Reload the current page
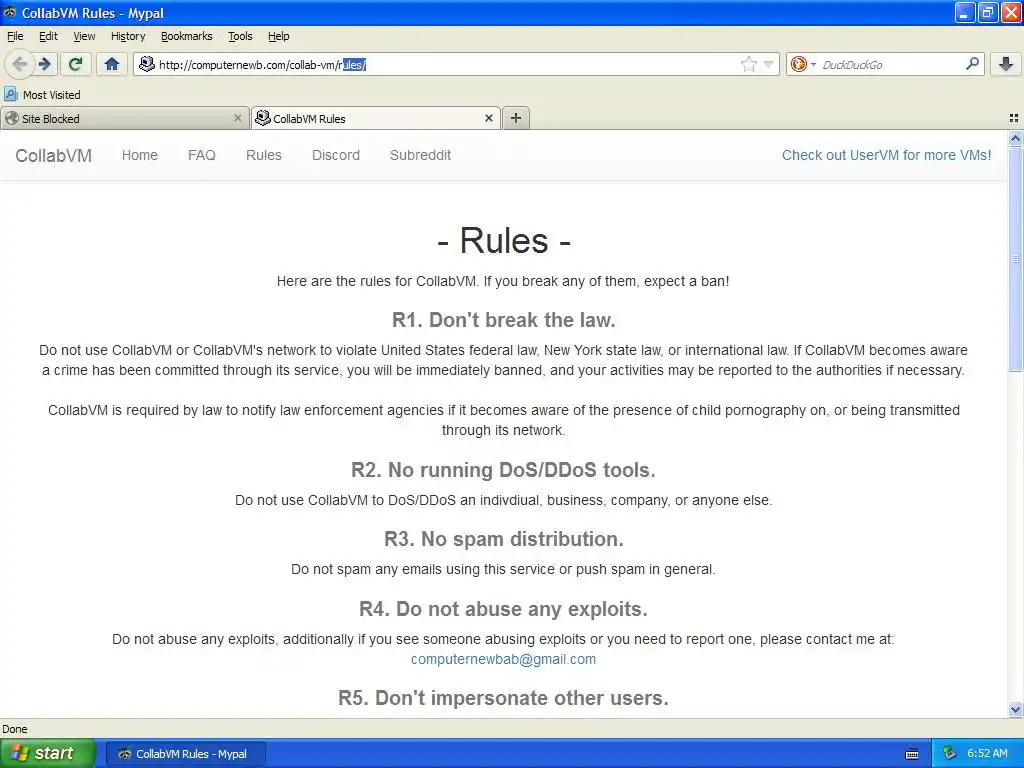The height and width of the screenshot is (768, 1024). click(x=75, y=64)
